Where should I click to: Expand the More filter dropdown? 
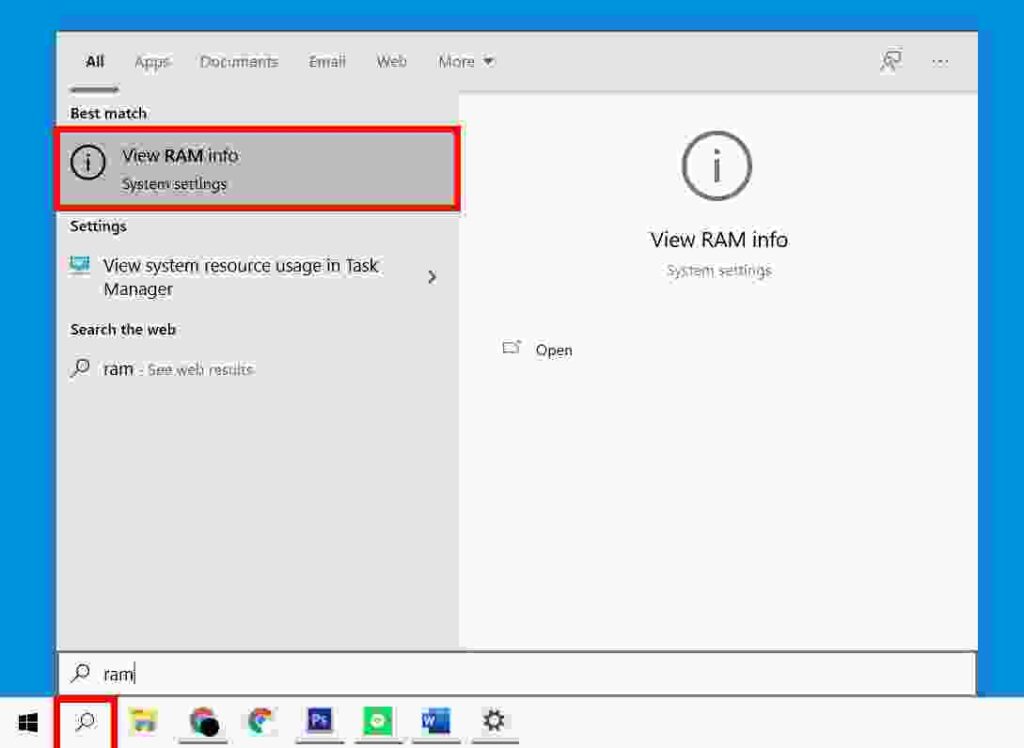[x=466, y=61]
